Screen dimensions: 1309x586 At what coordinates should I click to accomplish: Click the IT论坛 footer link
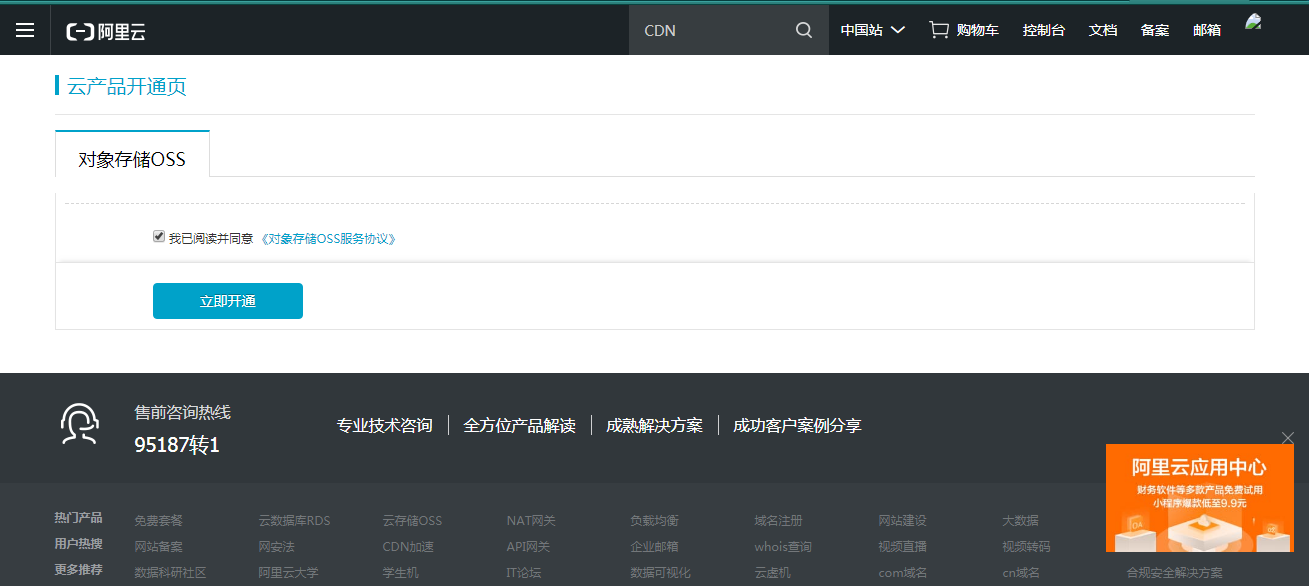coord(524,573)
